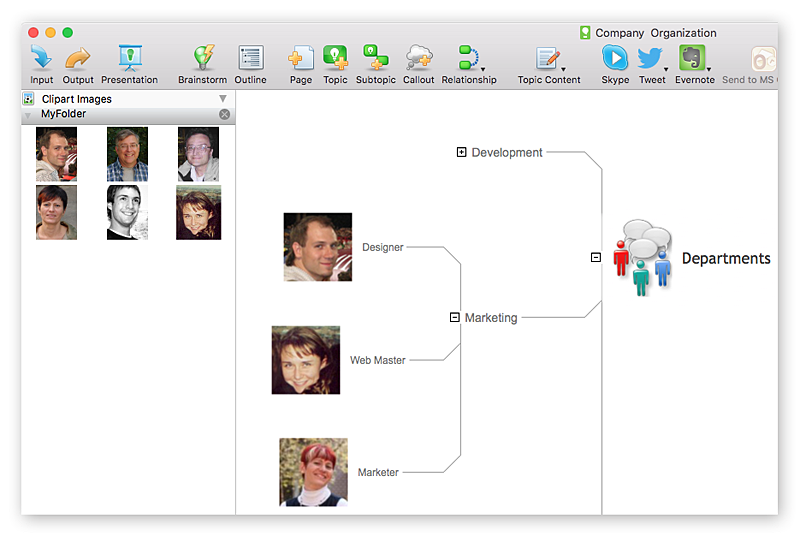
Task: Select the Relationship tool
Action: click(469, 64)
